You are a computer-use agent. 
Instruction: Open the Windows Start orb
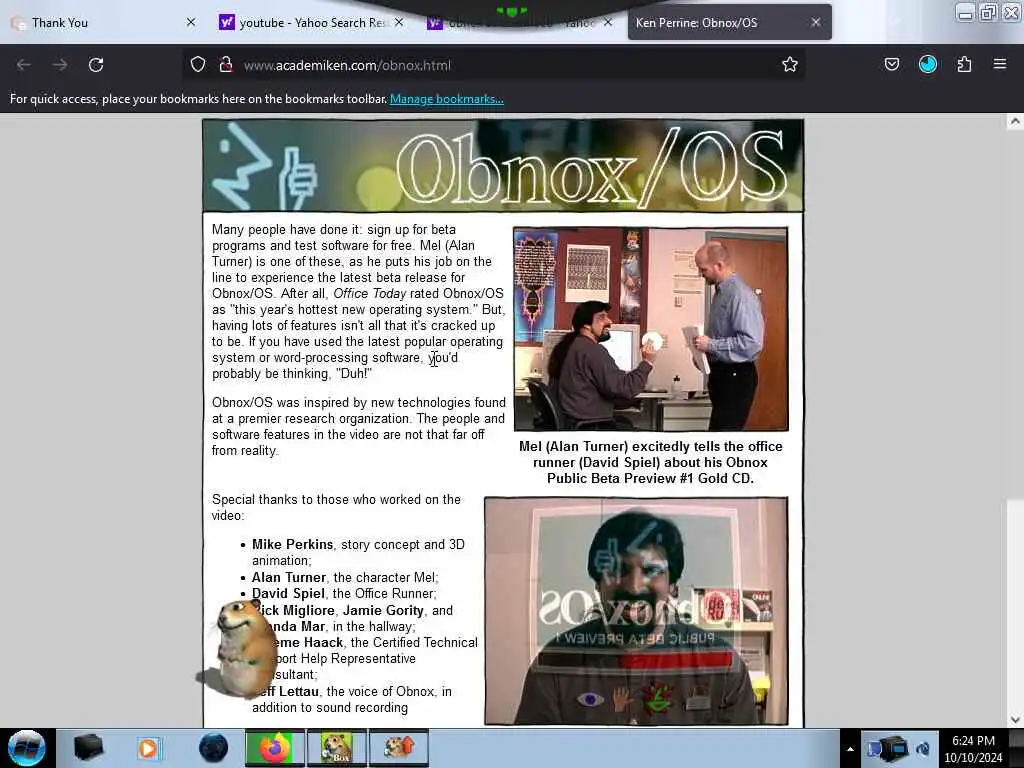pyautogui.click(x=27, y=748)
